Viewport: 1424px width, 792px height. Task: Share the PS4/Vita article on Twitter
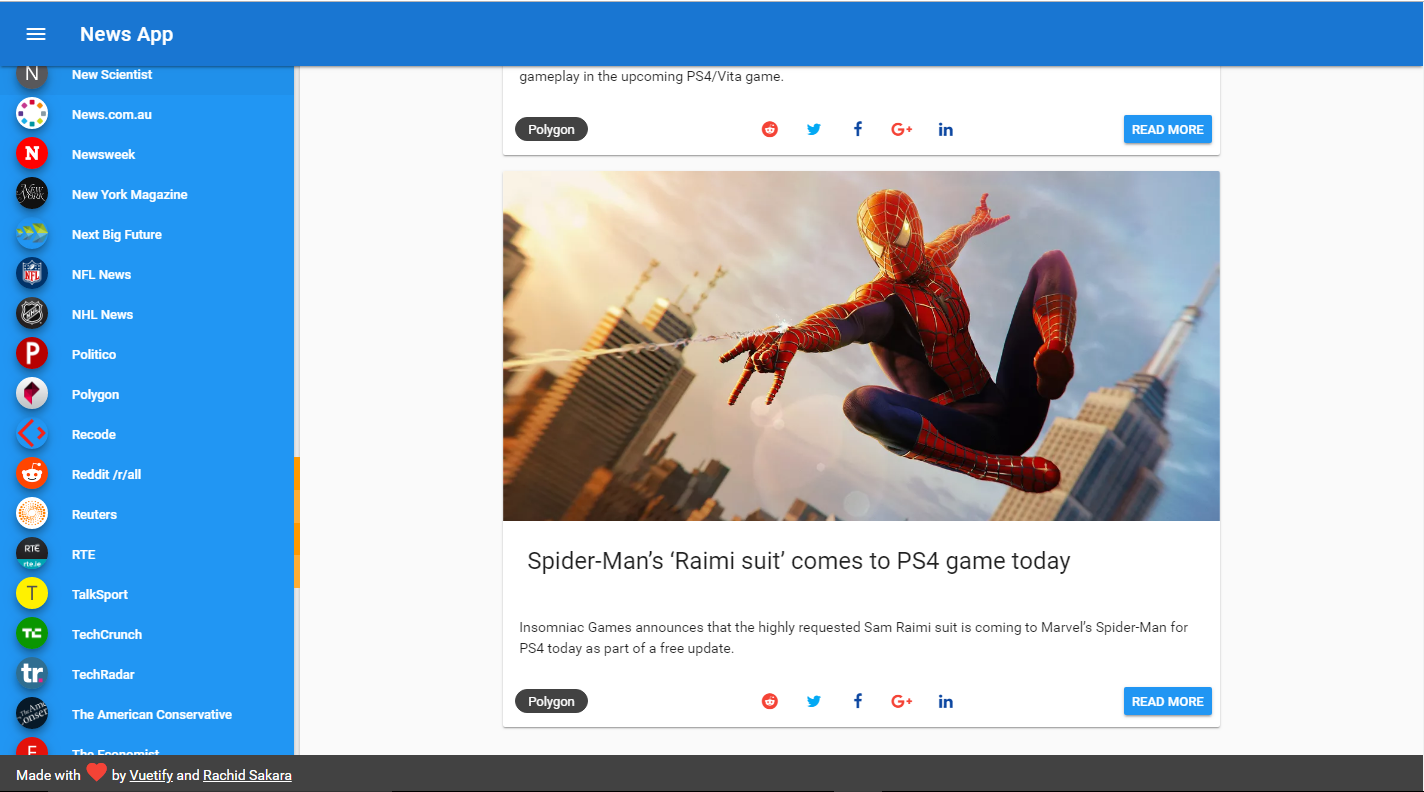coord(814,129)
